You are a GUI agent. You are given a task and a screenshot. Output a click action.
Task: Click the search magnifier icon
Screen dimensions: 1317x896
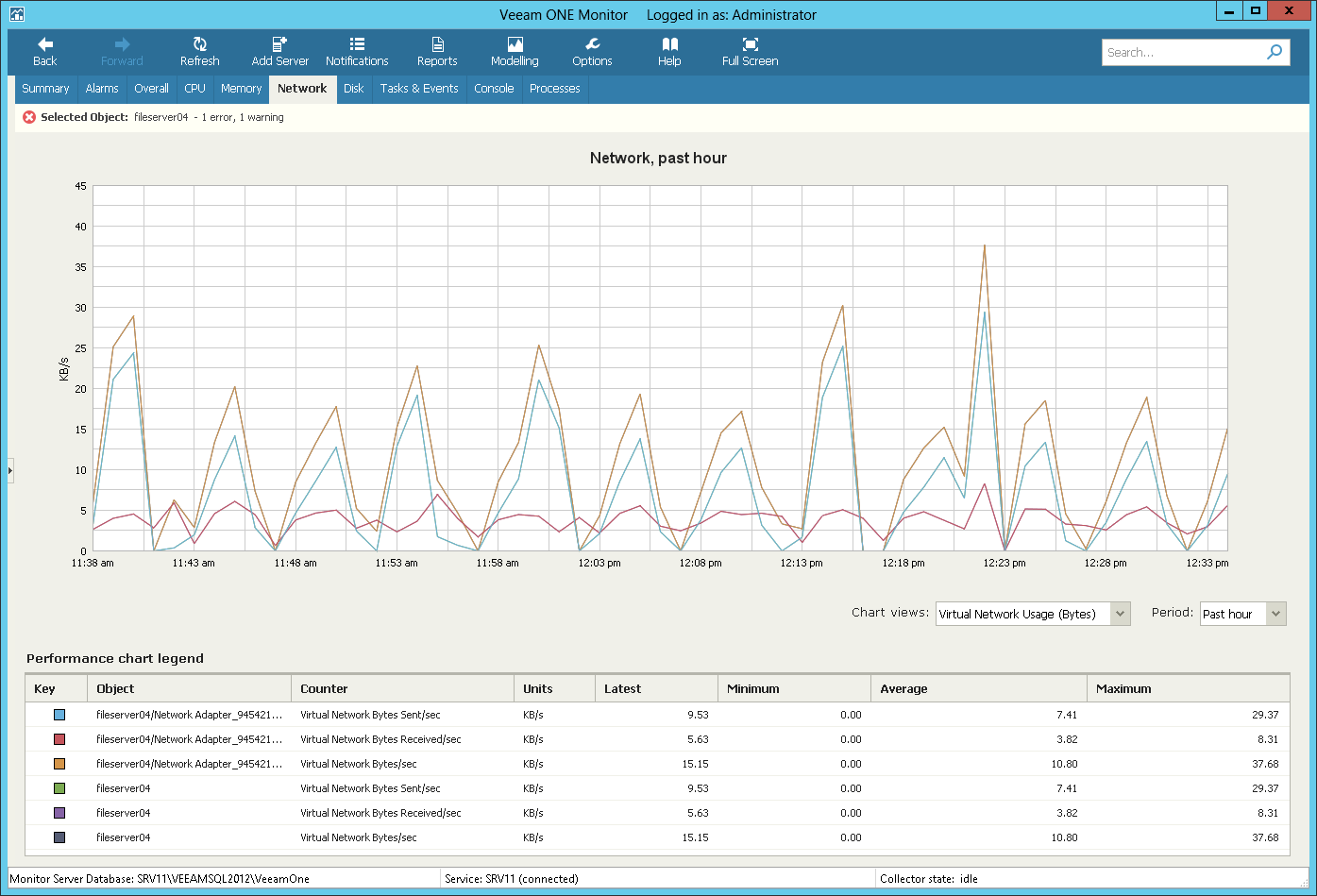[x=1275, y=52]
